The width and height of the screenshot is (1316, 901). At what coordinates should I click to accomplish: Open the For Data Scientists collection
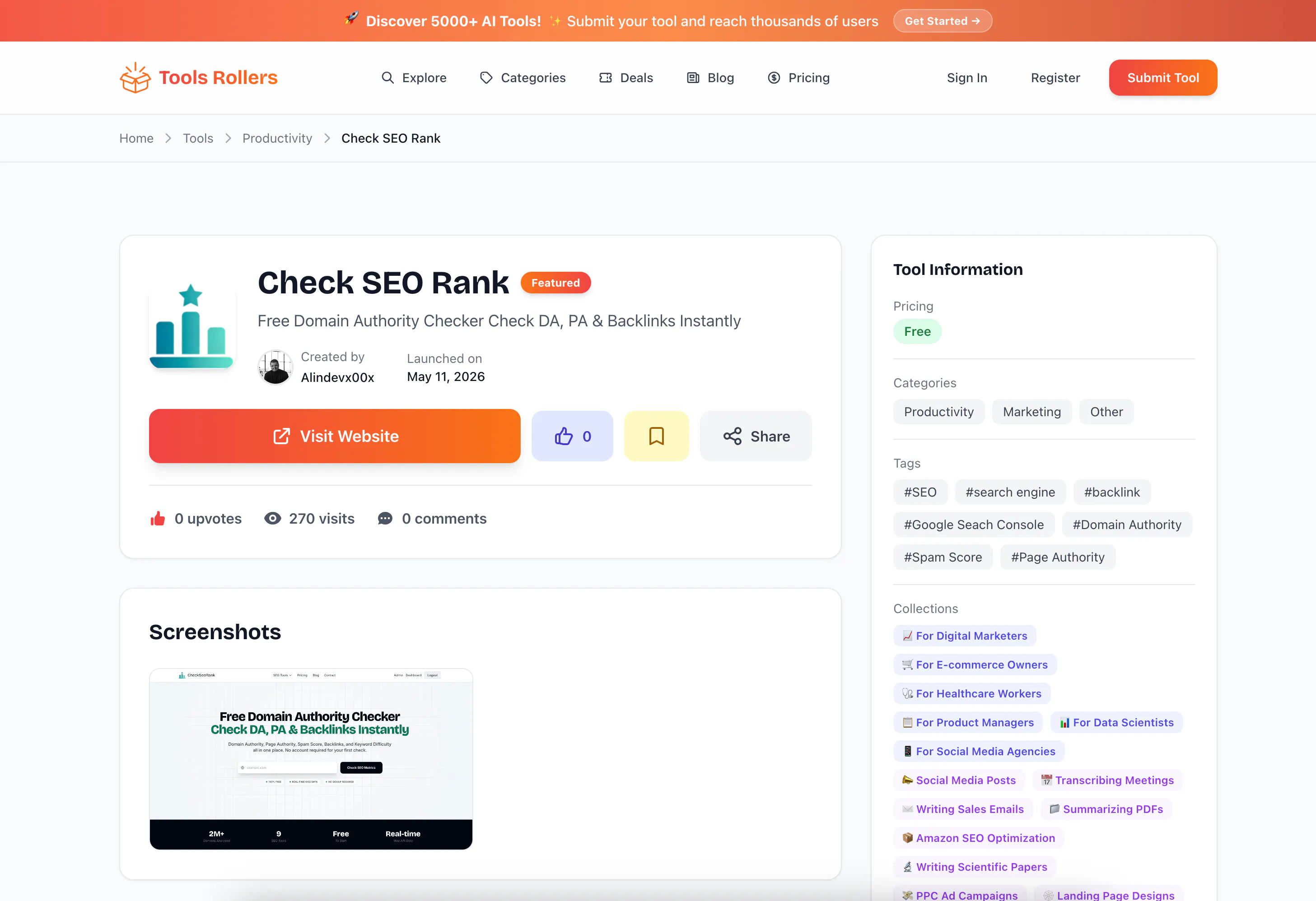click(x=1116, y=722)
